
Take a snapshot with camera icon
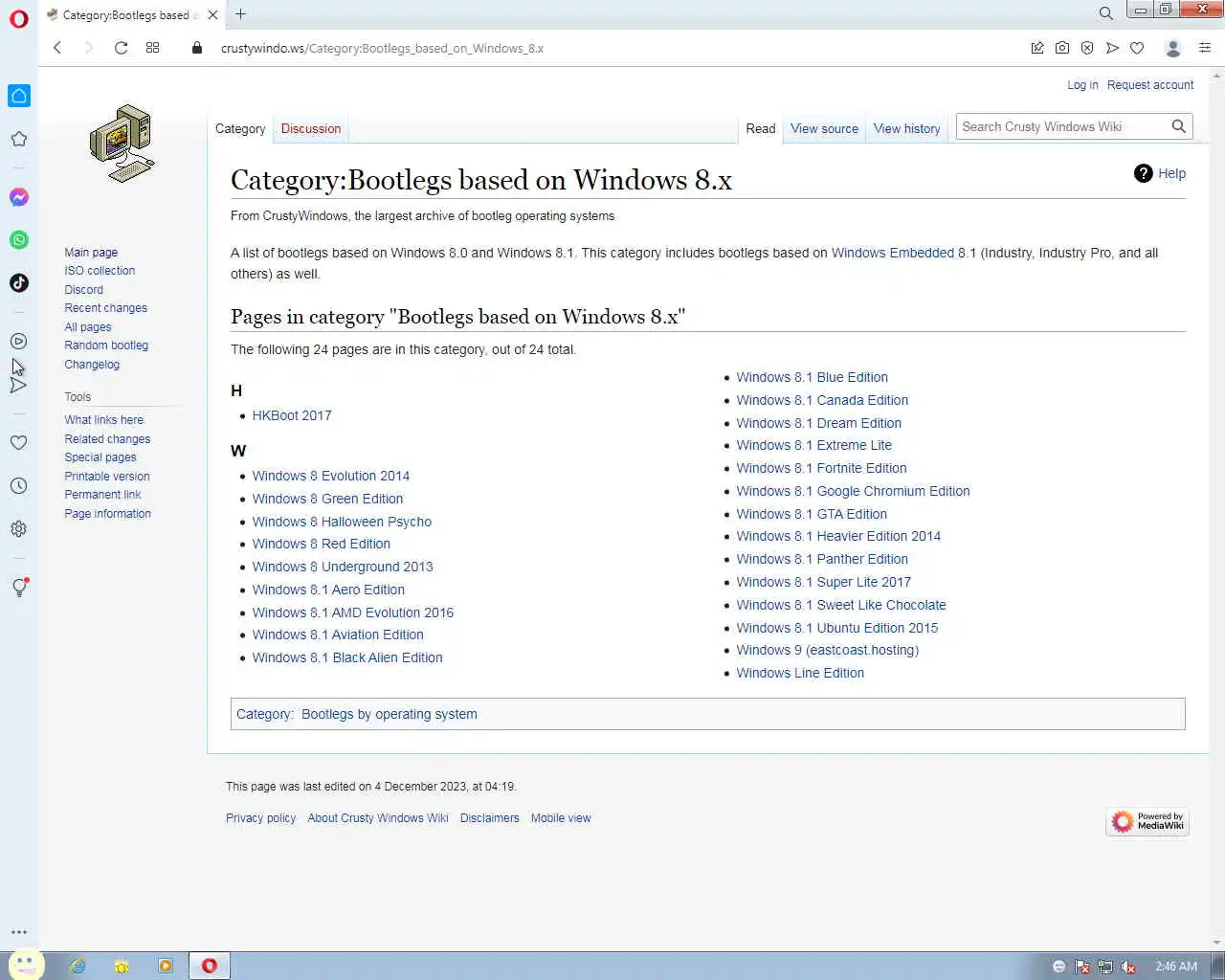coord(1062,48)
